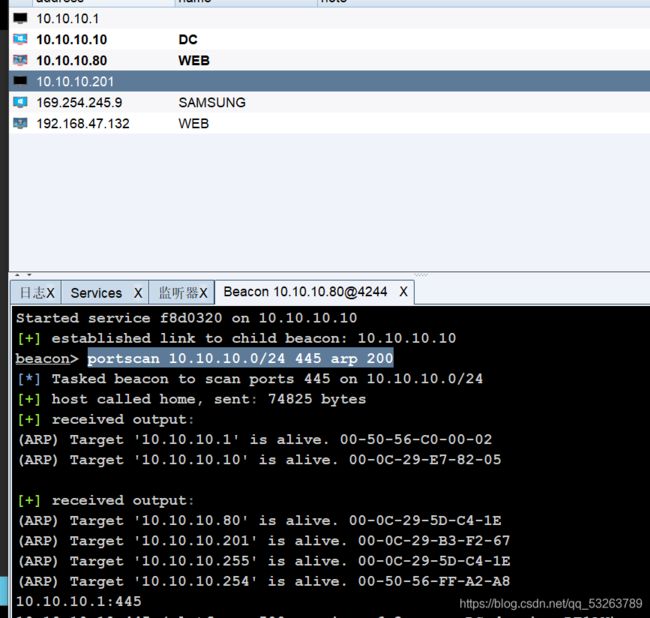Viewport: 650px width, 618px height.
Task: Close the Services tab
Action: tap(138, 293)
